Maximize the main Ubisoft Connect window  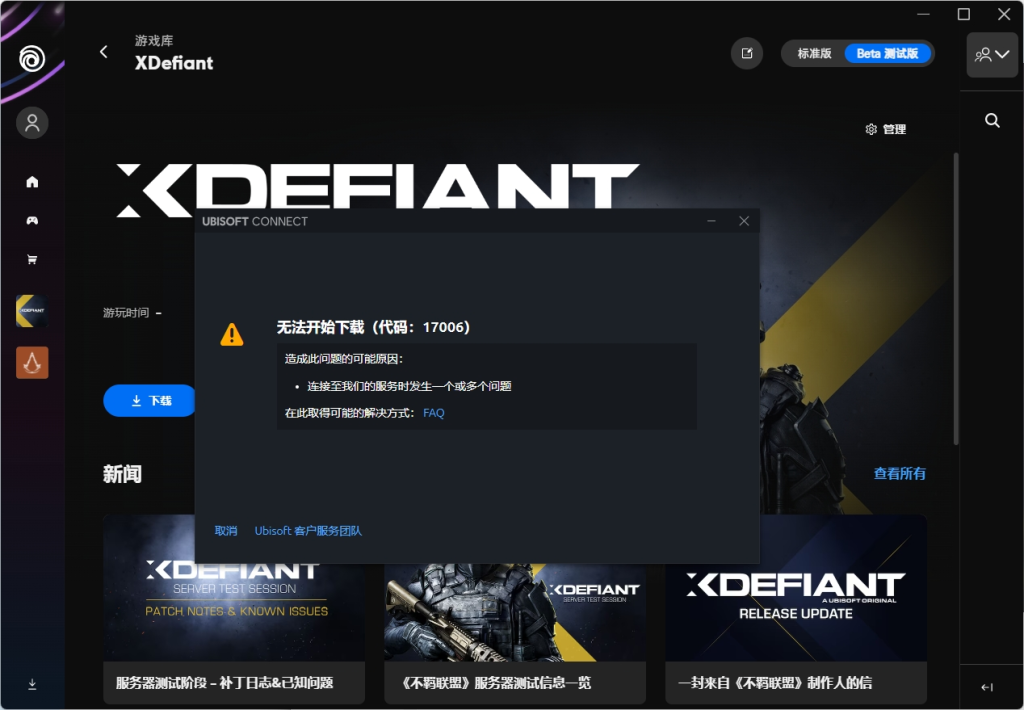(x=963, y=14)
